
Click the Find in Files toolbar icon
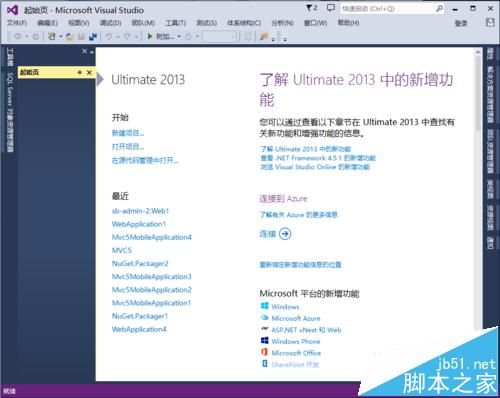coord(264,36)
